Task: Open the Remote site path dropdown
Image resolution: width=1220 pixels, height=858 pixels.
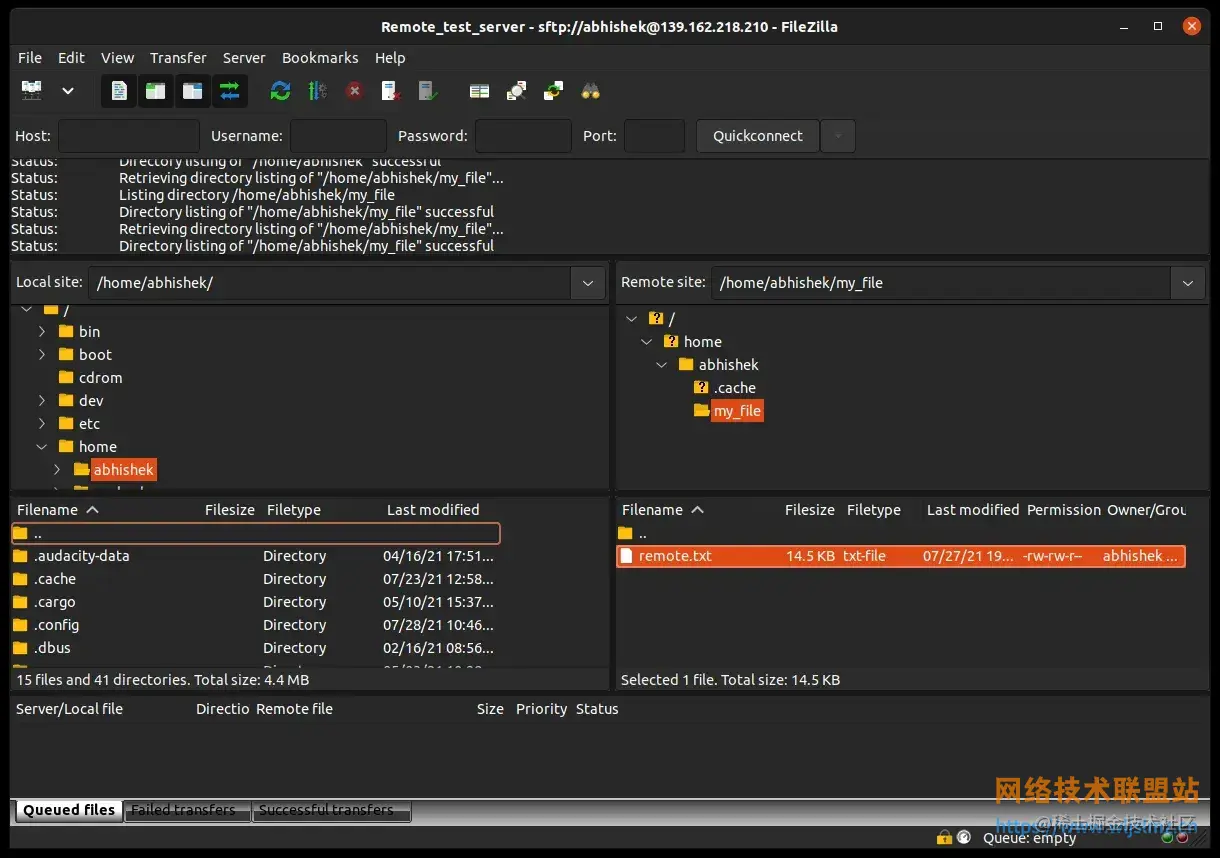Action: (1187, 283)
